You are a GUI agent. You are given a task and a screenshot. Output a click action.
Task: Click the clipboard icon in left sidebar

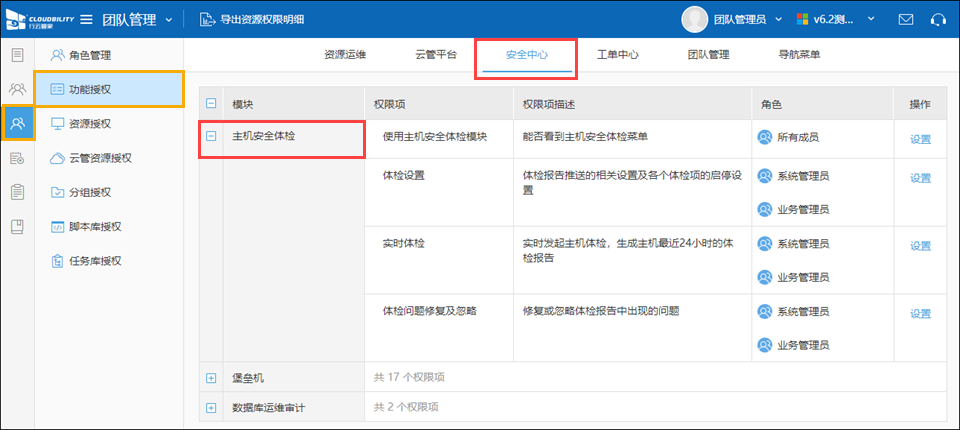coord(17,191)
